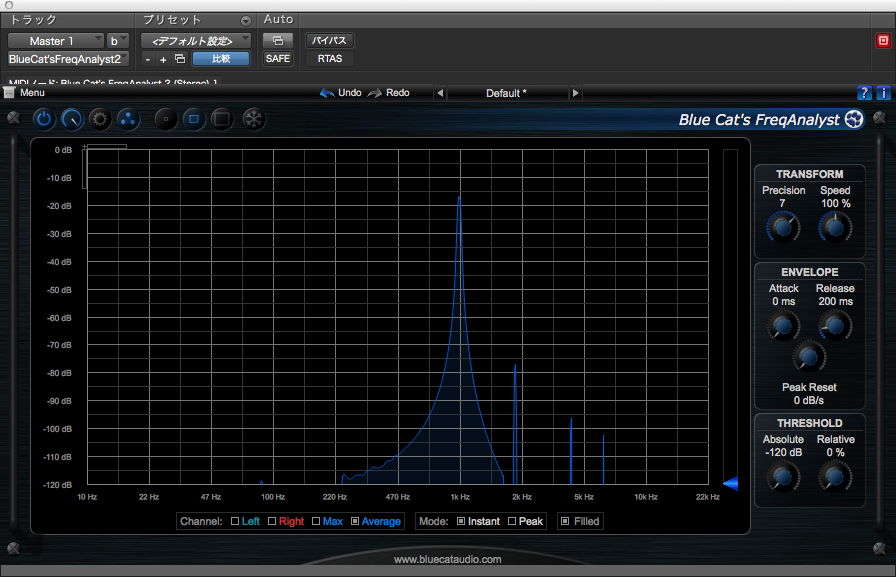
Task: Click the Precision value 7
Action: tap(782, 203)
